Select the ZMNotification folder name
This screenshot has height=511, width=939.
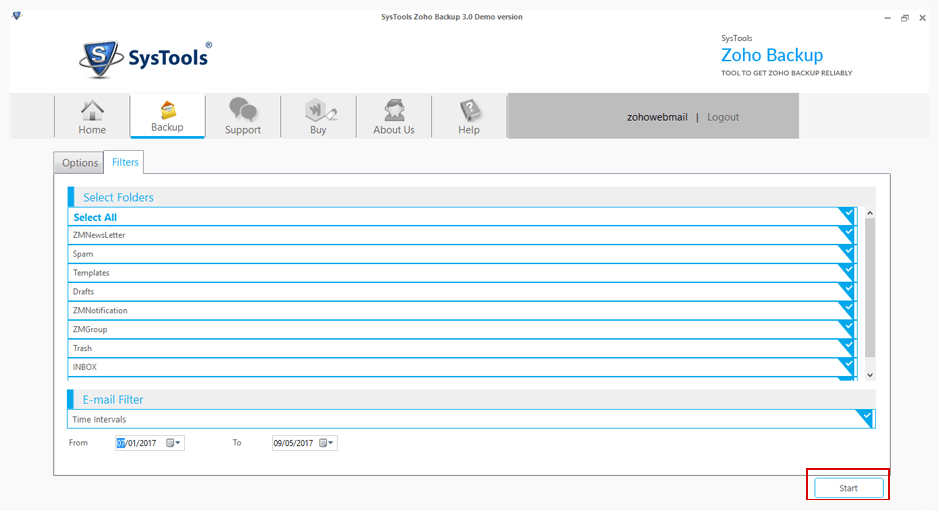click(x=100, y=310)
